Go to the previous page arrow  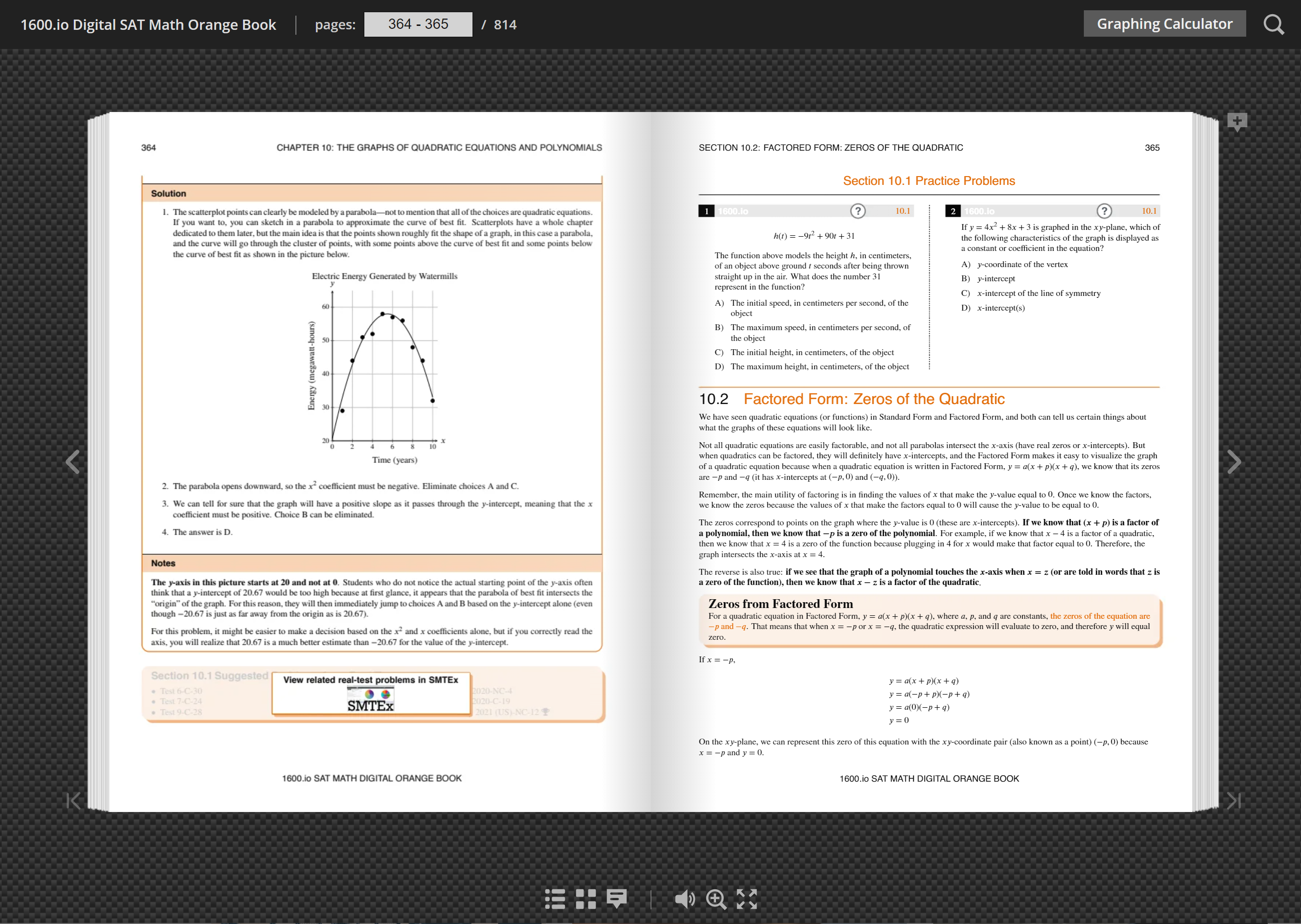pyautogui.click(x=73, y=461)
